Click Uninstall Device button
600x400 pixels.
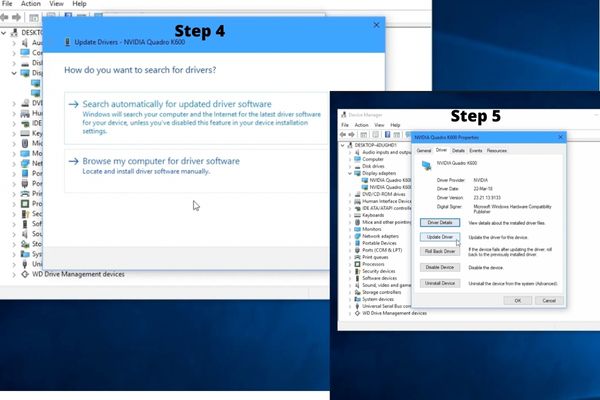click(x=440, y=283)
